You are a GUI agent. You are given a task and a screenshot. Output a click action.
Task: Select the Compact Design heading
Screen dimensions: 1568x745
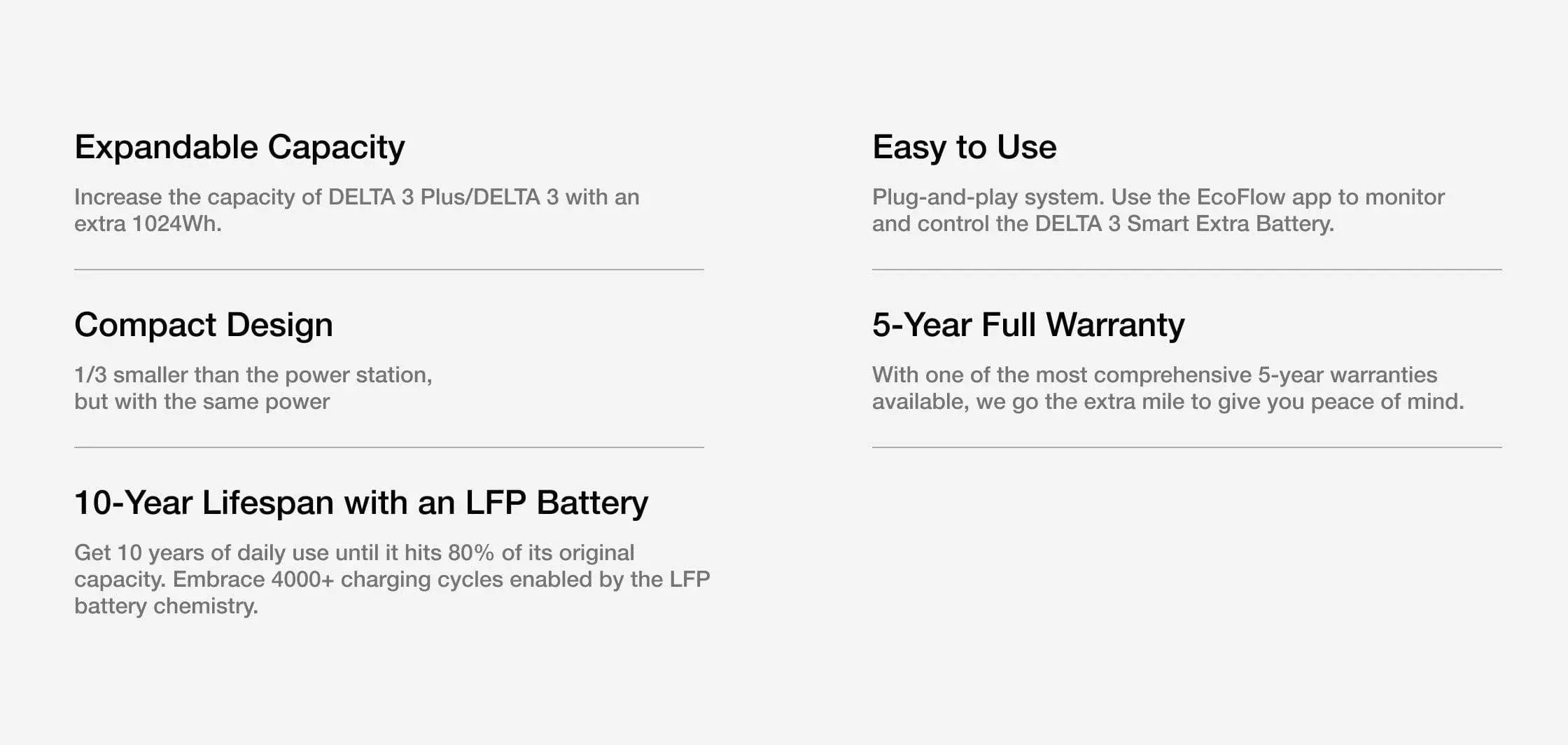(x=203, y=325)
